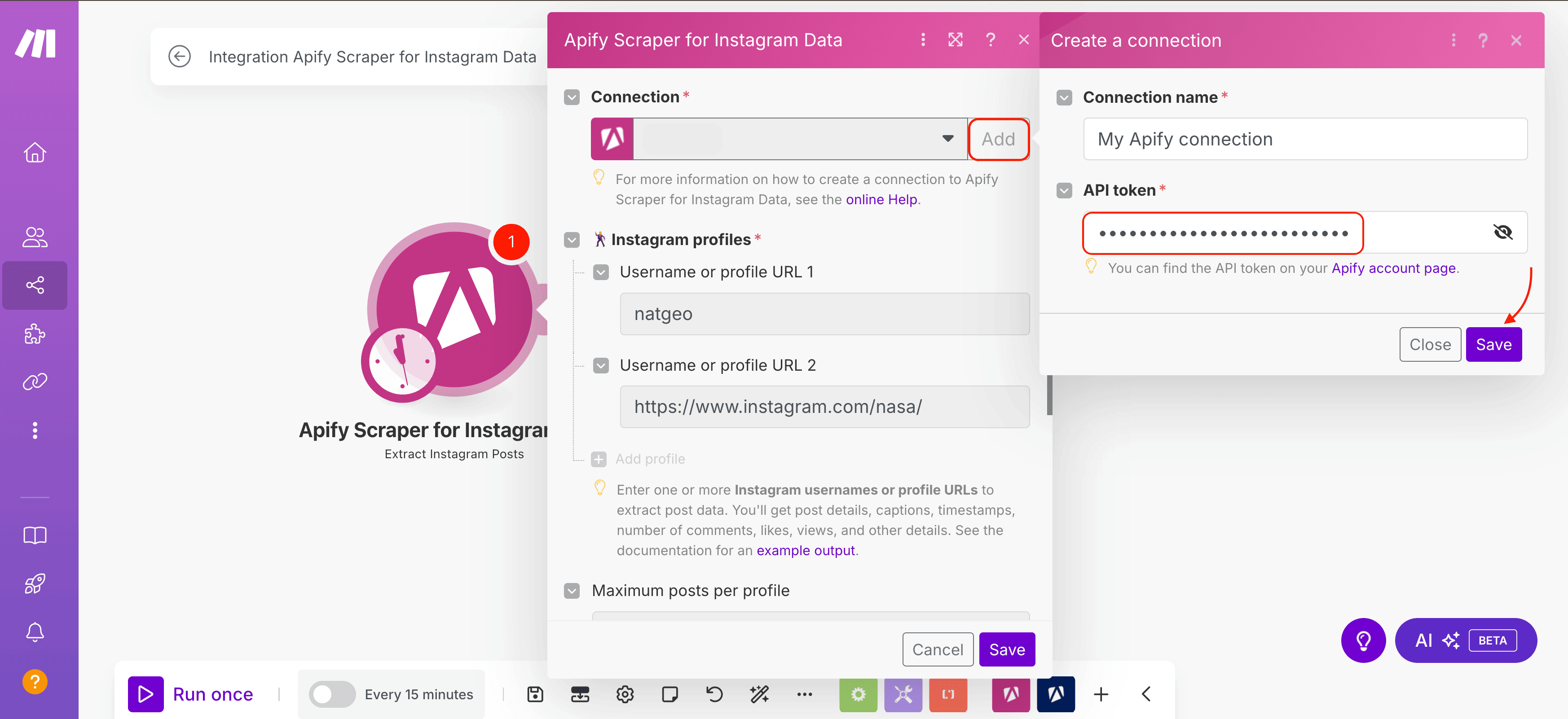Open notifications via the bell icon

click(35, 632)
